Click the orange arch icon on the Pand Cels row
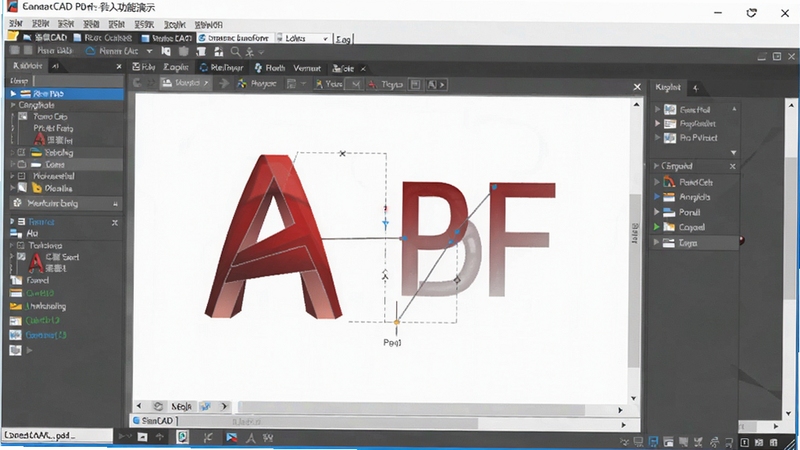The image size is (800, 450). point(669,182)
